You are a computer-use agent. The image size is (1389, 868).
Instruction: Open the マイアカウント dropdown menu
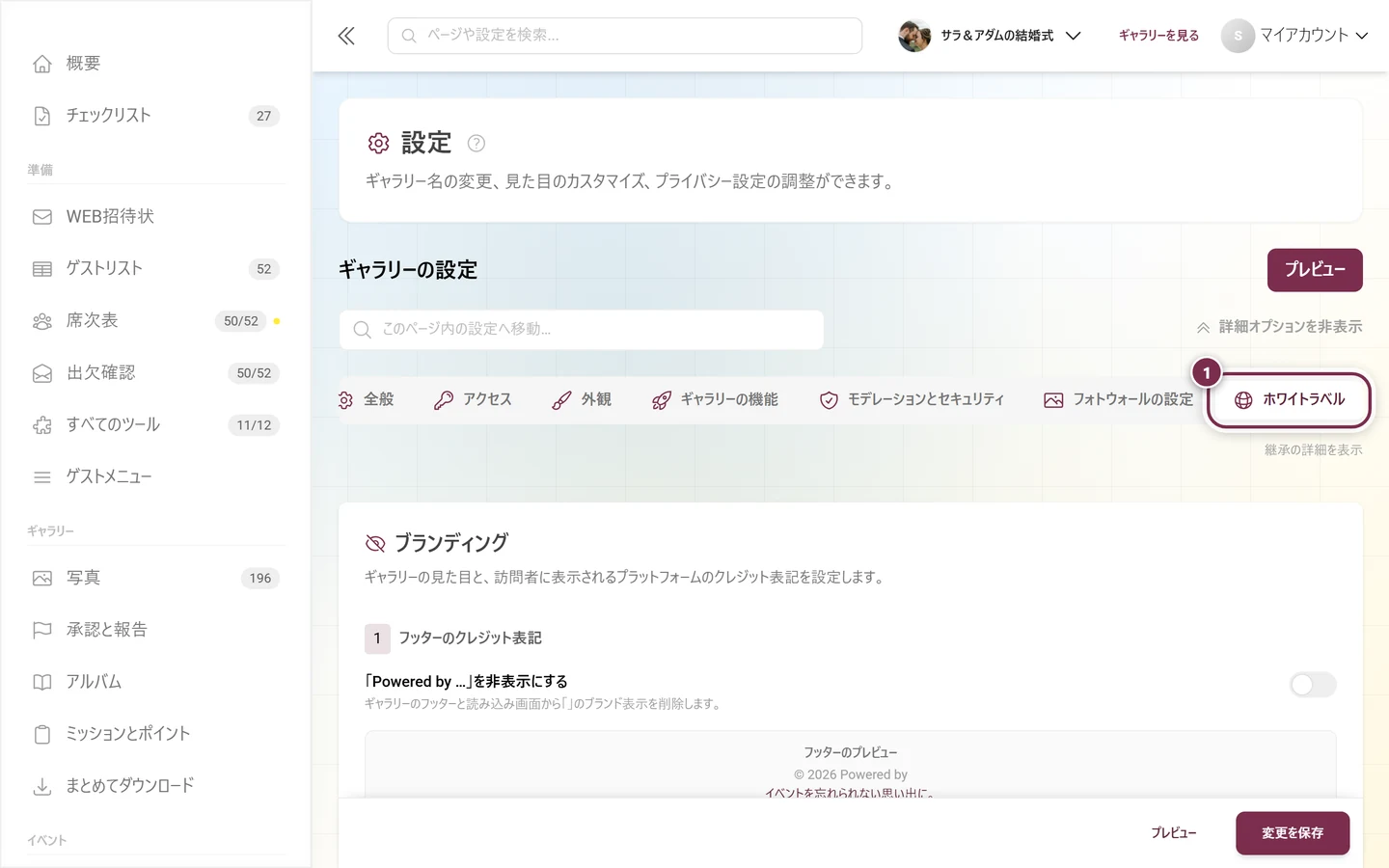point(1294,36)
